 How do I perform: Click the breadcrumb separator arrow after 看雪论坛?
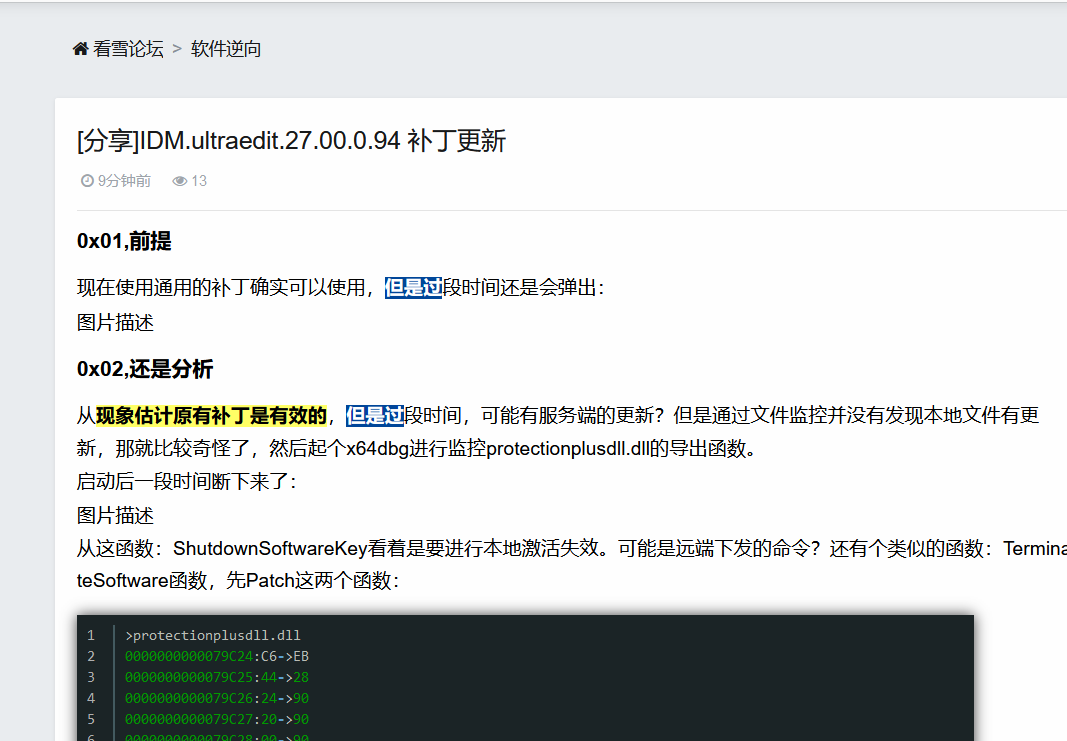pyautogui.click(x=177, y=49)
